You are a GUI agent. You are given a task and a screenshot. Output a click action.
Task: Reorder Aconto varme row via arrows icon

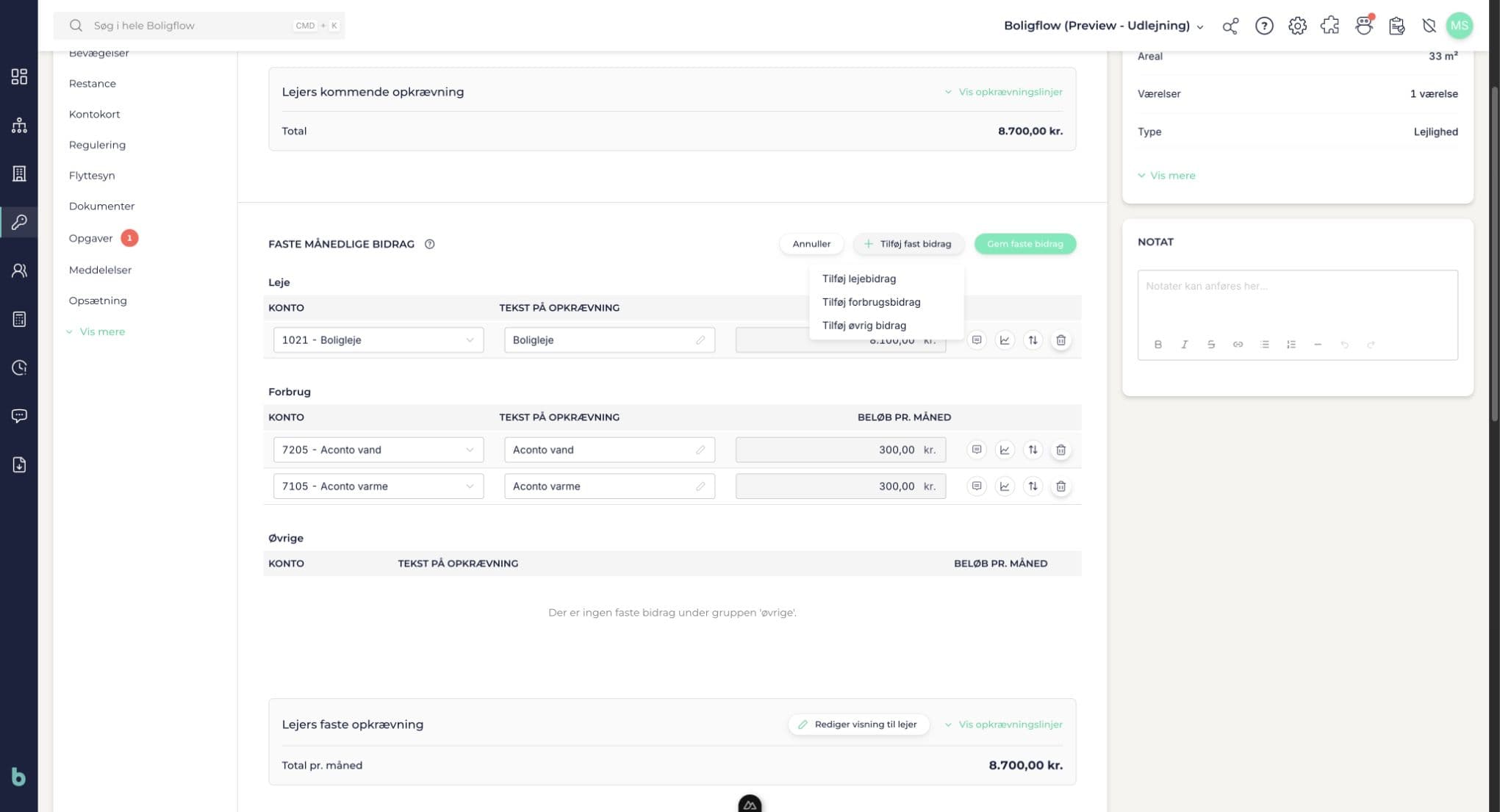[1033, 486]
